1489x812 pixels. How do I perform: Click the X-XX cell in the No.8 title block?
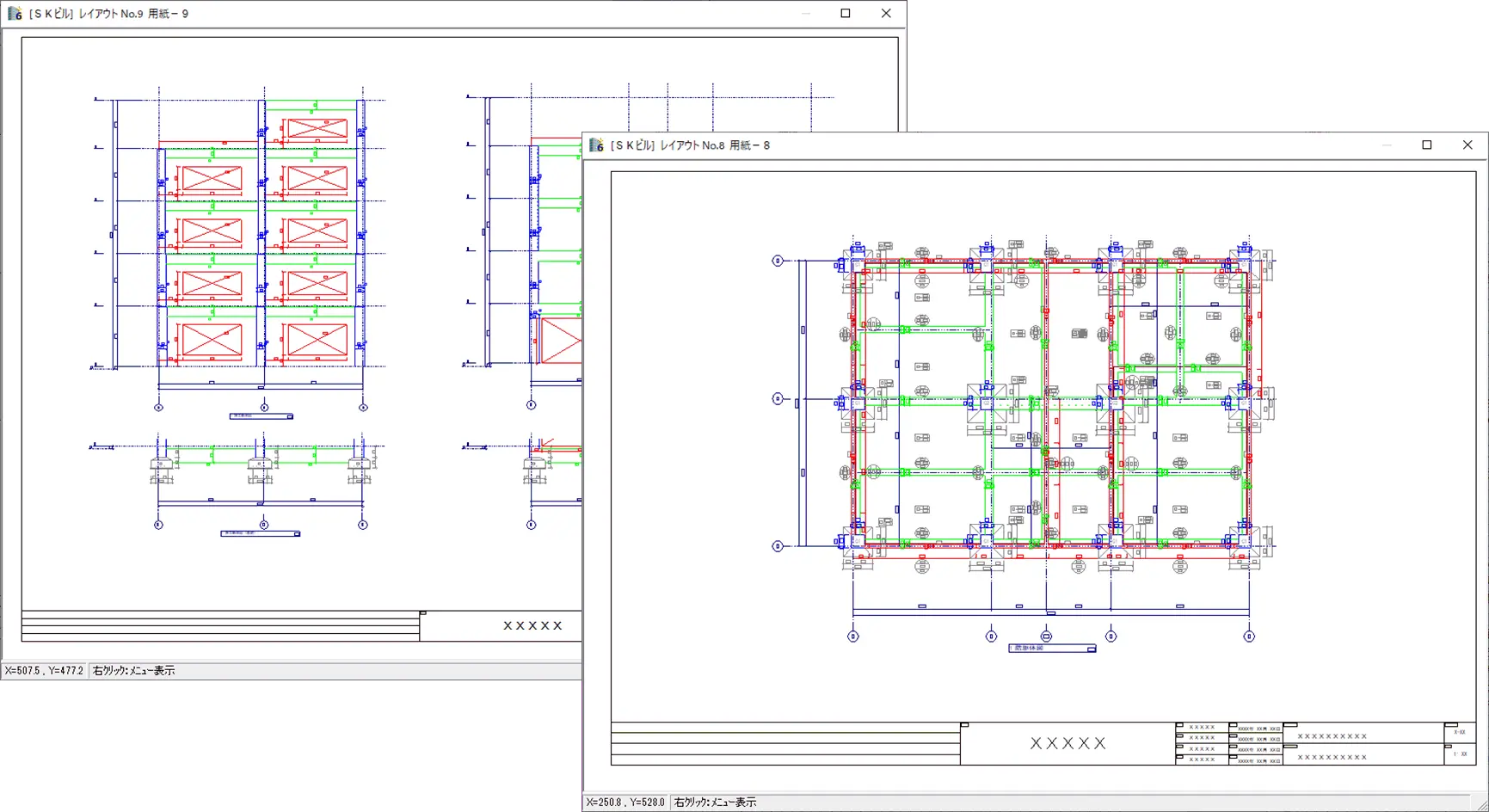1459,733
